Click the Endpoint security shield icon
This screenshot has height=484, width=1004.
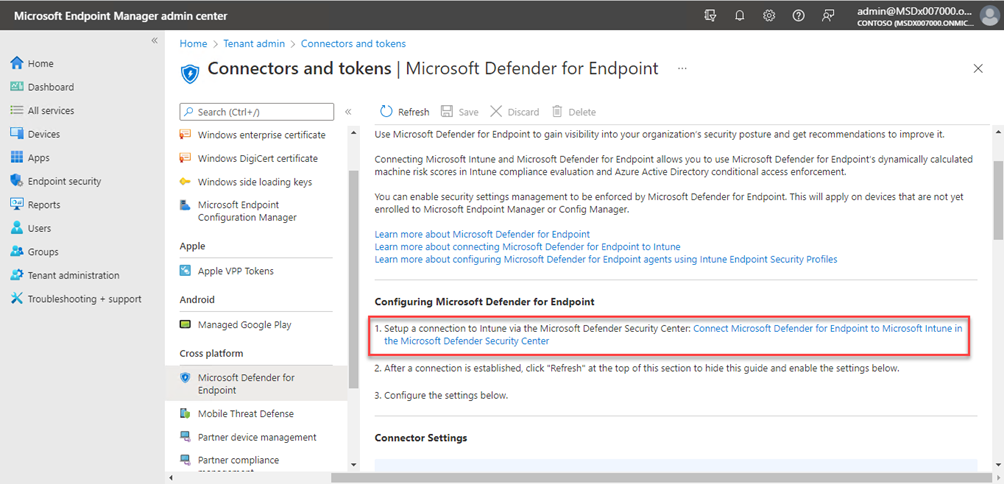pyautogui.click(x=17, y=181)
